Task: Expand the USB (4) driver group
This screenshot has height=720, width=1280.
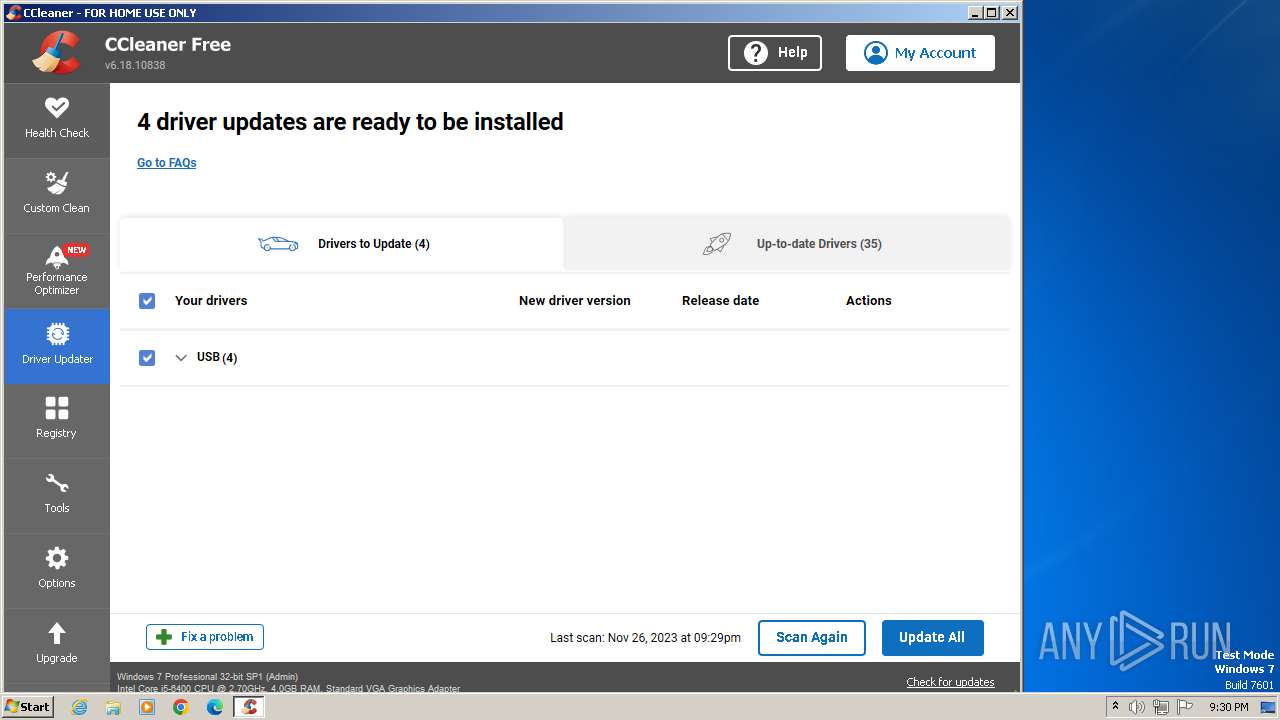Action: click(181, 358)
